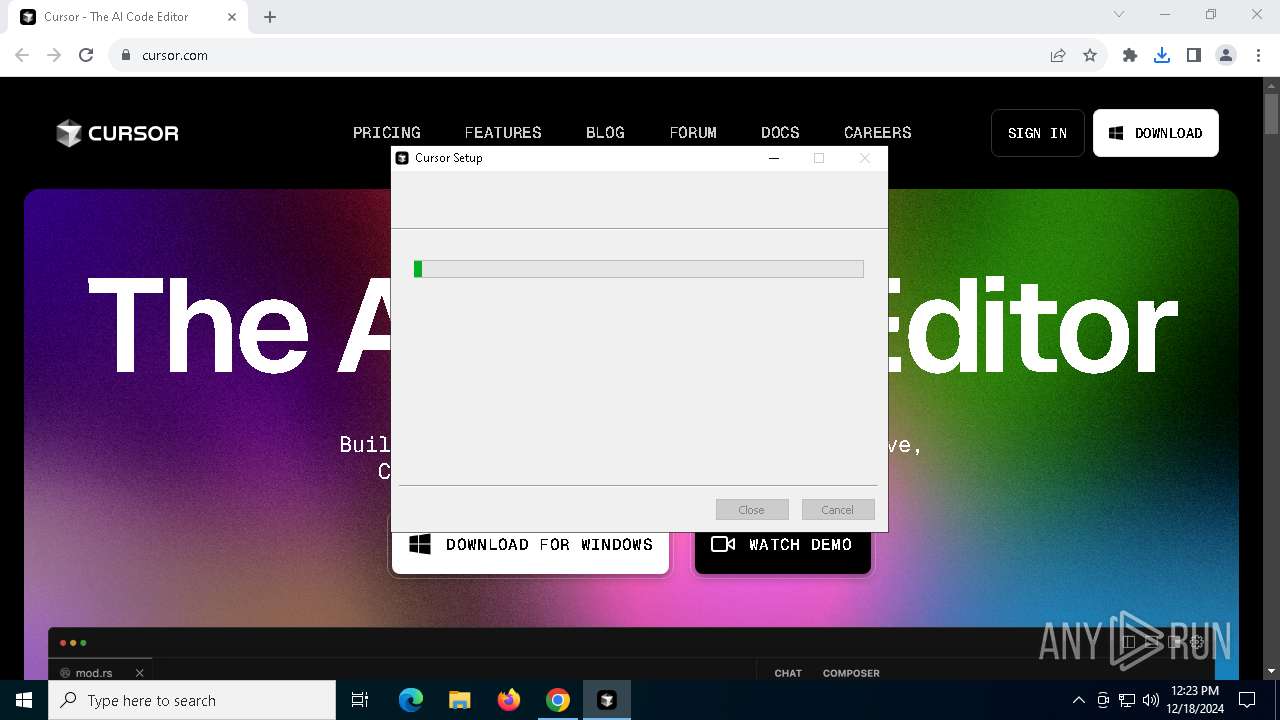The image size is (1280, 720).
Task: Click Cursor Setup title bar icon
Action: pos(402,158)
